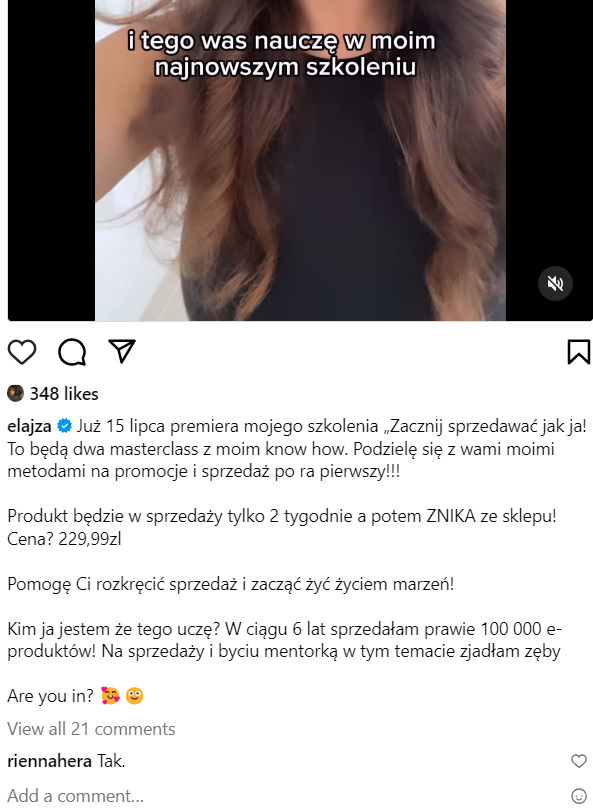Image resolution: width=593 pixels, height=810 pixels.
Task: Click the liker avatar beside 348 likes
Action: coord(15,394)
